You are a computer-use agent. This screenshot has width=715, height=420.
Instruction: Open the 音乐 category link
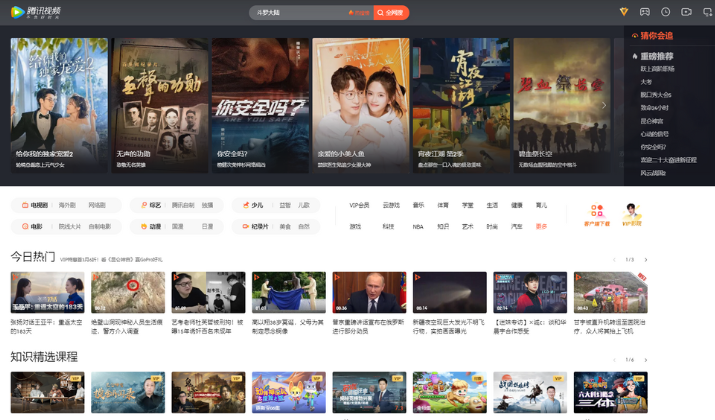(418, 205)
